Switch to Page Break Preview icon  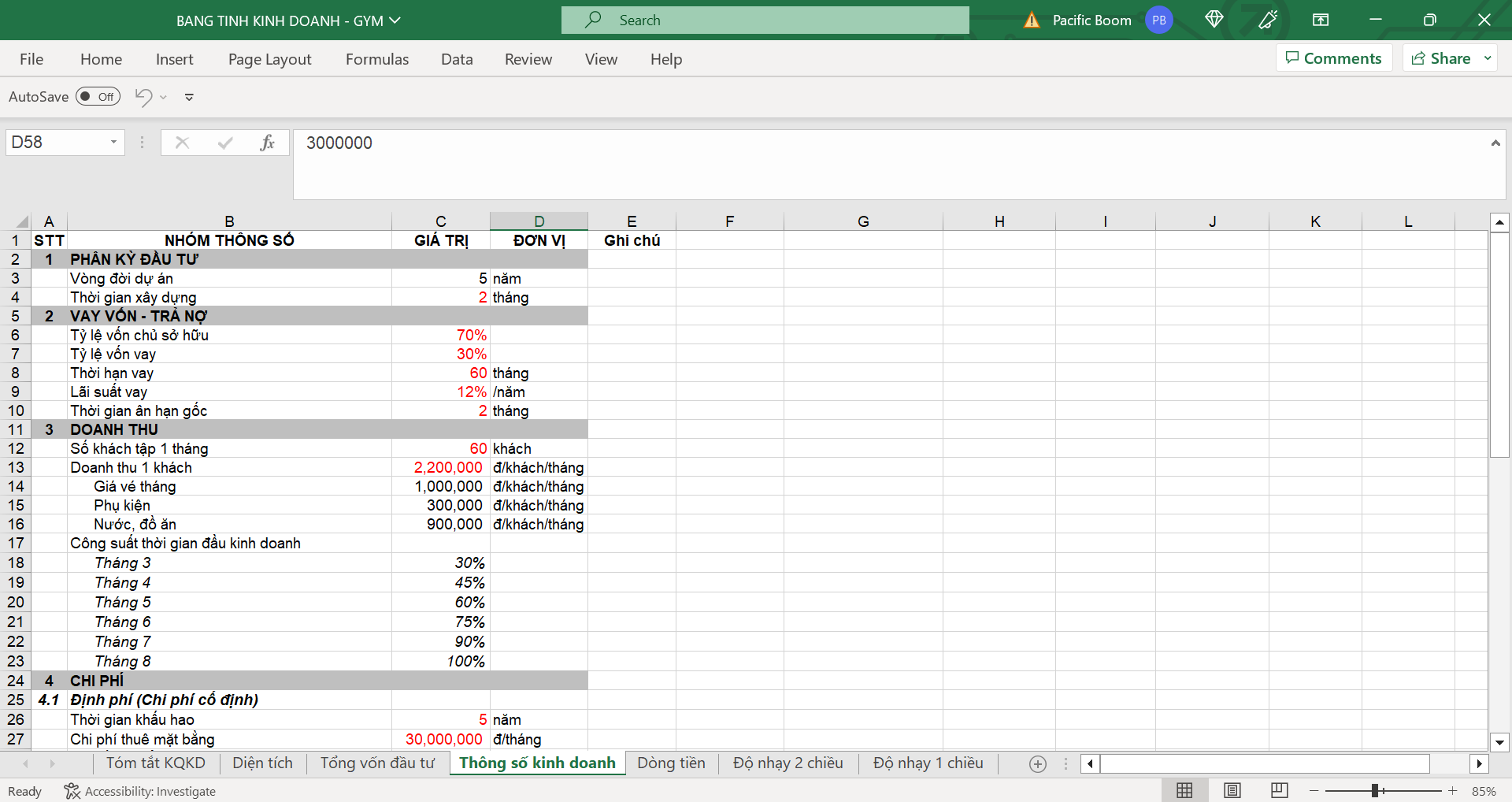[x=1279, y=790]
